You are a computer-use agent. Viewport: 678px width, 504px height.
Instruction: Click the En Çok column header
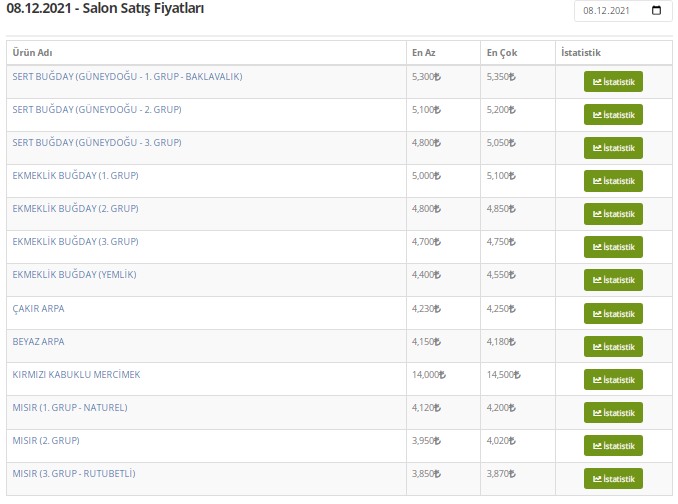[499, 51]
